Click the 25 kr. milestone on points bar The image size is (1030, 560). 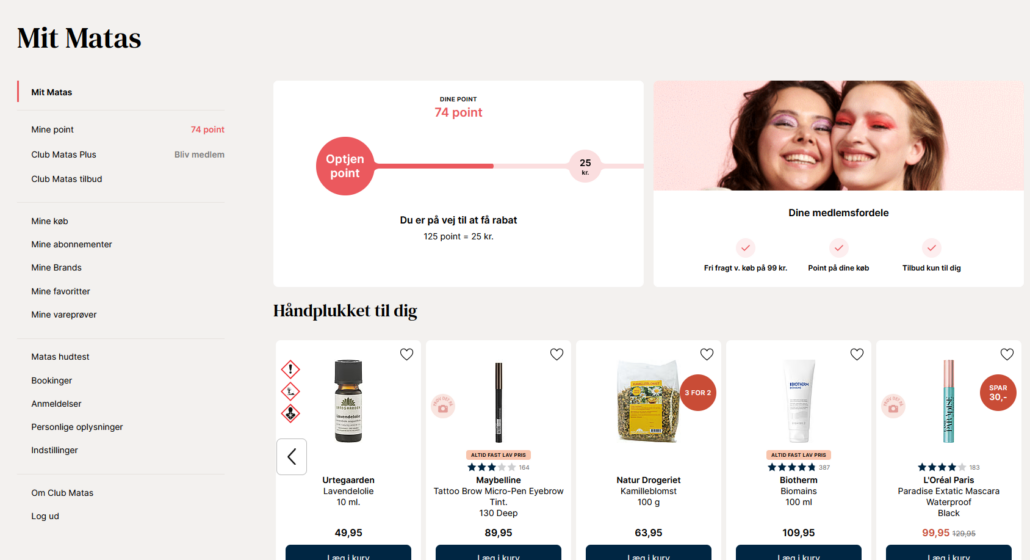585,166
